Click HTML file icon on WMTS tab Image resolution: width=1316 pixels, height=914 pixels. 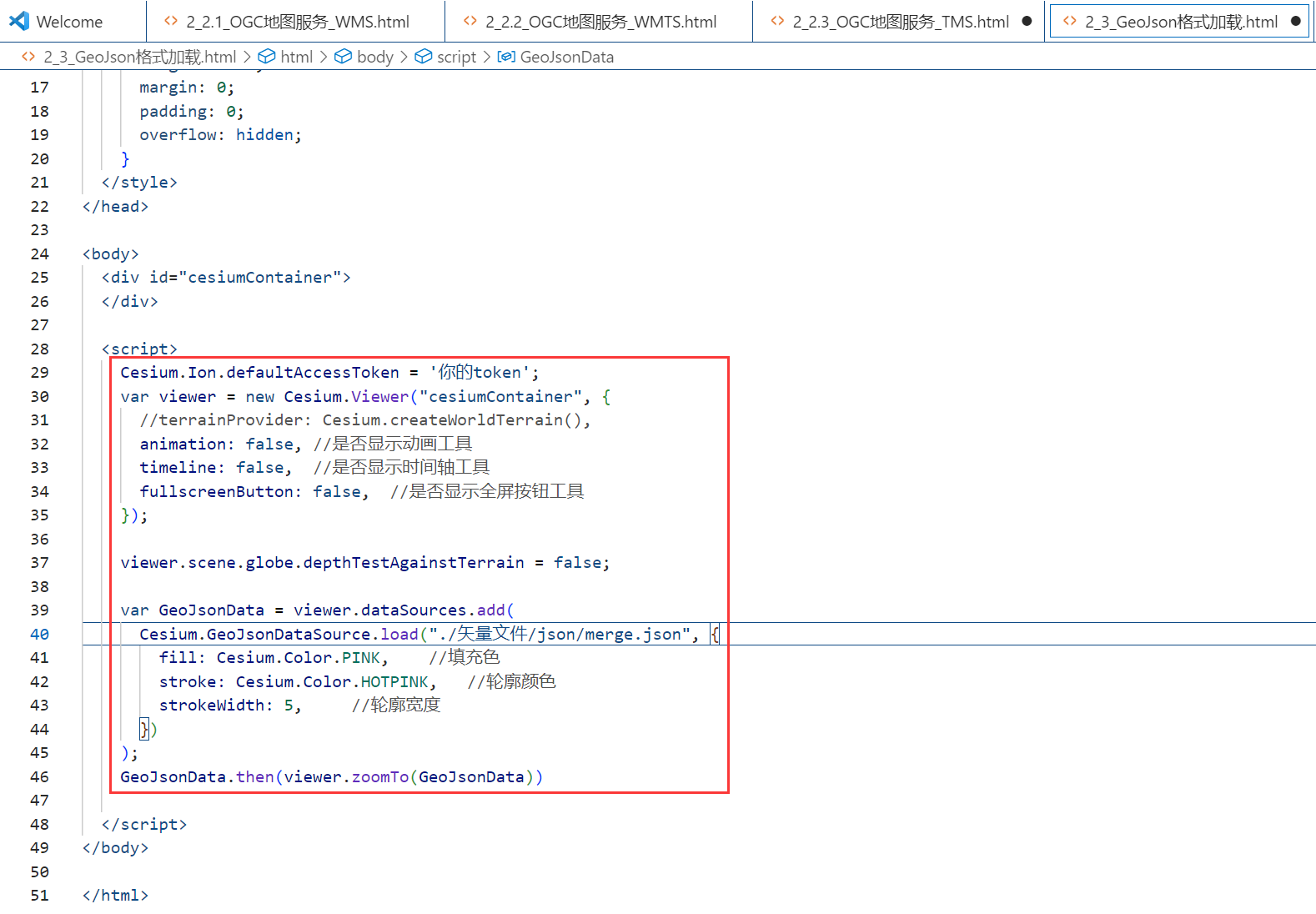(x=470, y=22)
